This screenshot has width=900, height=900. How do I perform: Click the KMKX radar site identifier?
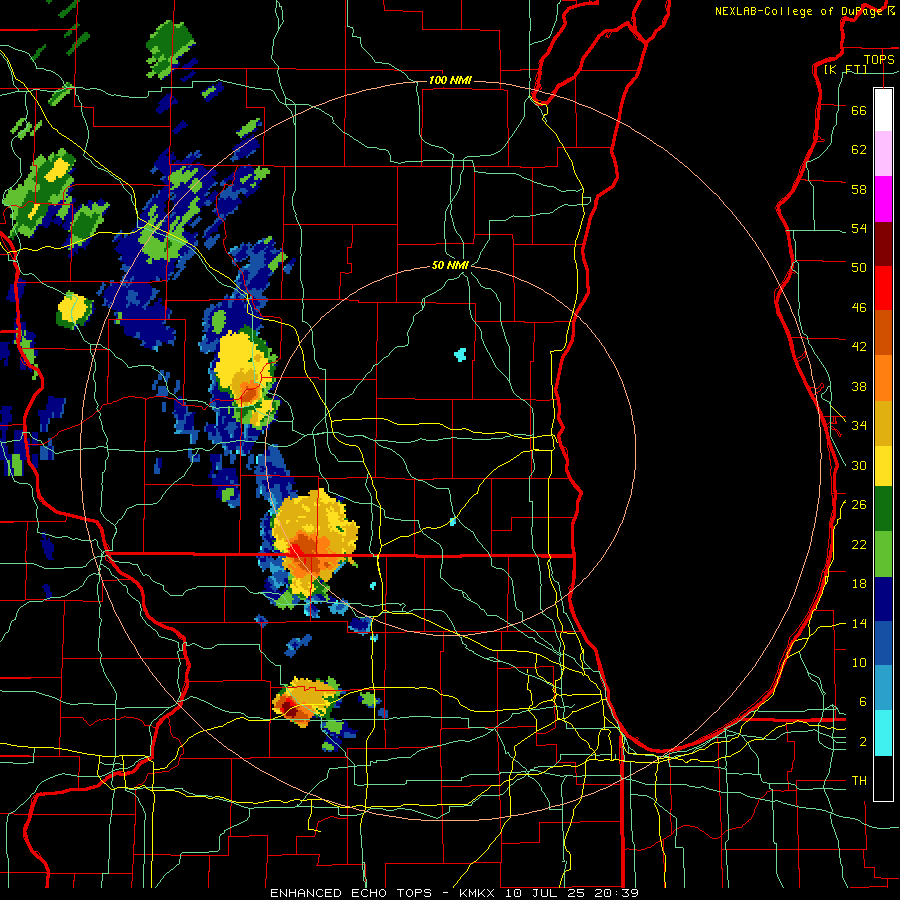(x=479, y=893)
